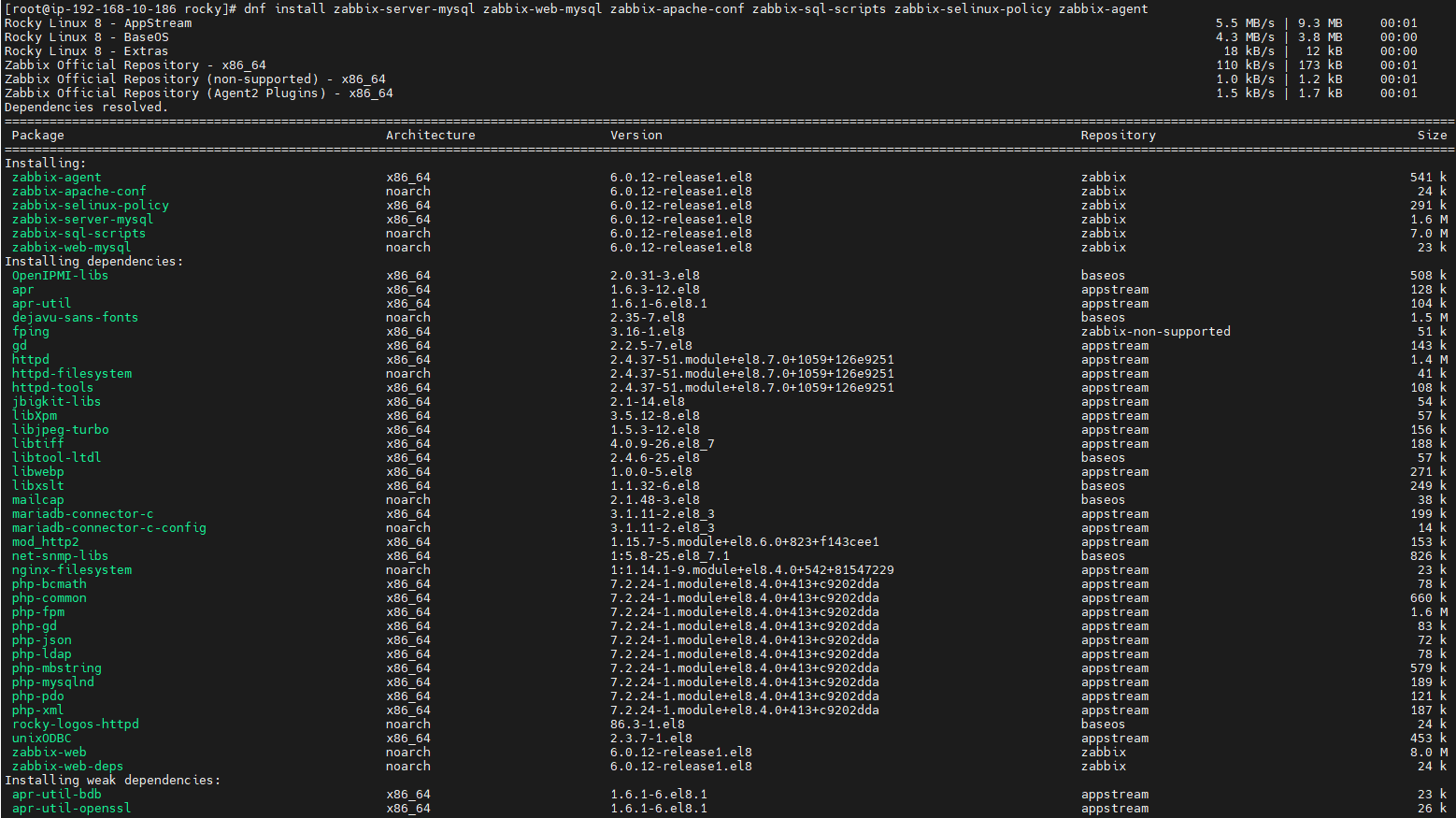Select the zabbix-agent package name
The width and height of the screenshot is (1456, 818).
coord(56,177)
